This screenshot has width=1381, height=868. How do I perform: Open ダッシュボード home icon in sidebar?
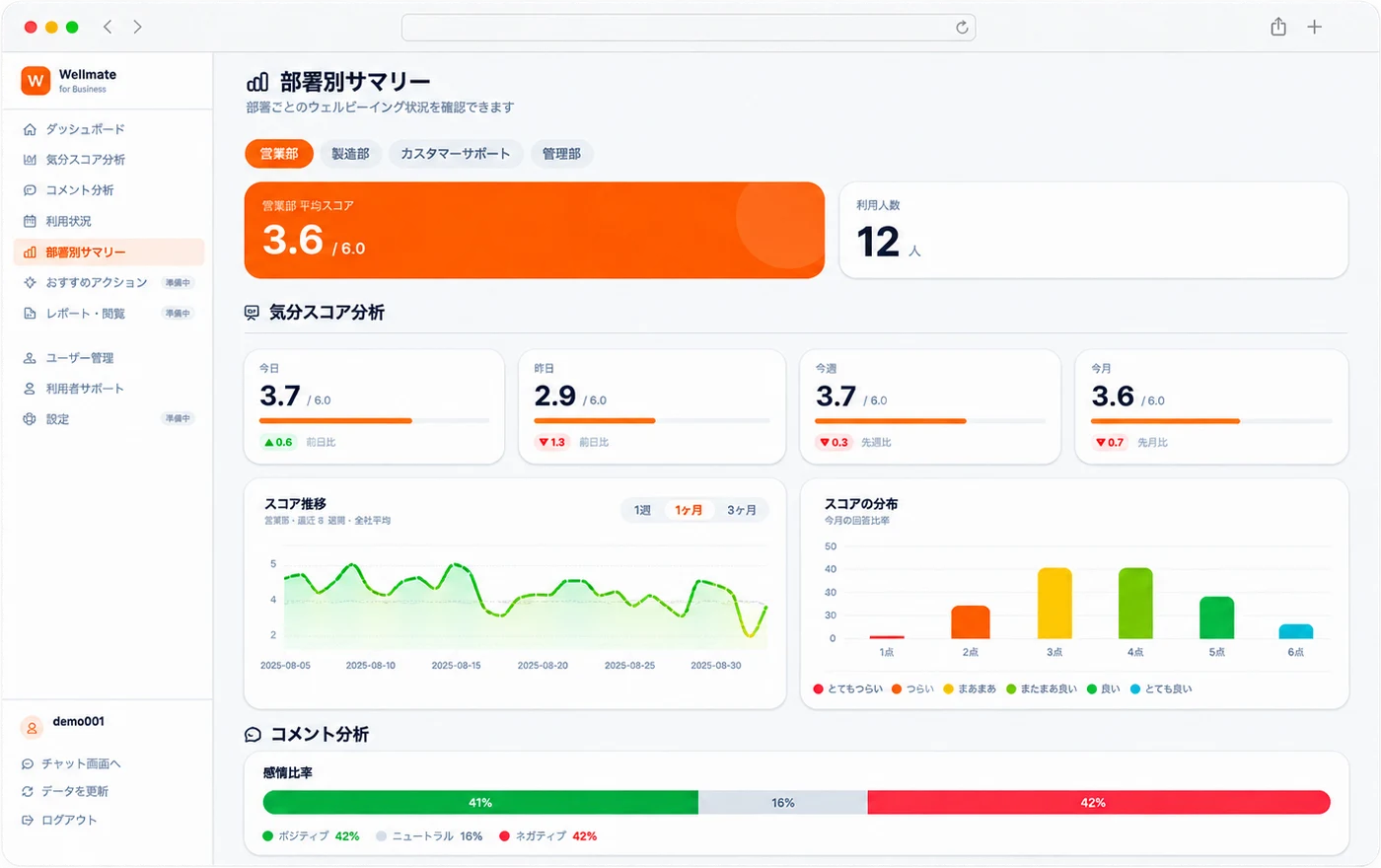(30, 129)
